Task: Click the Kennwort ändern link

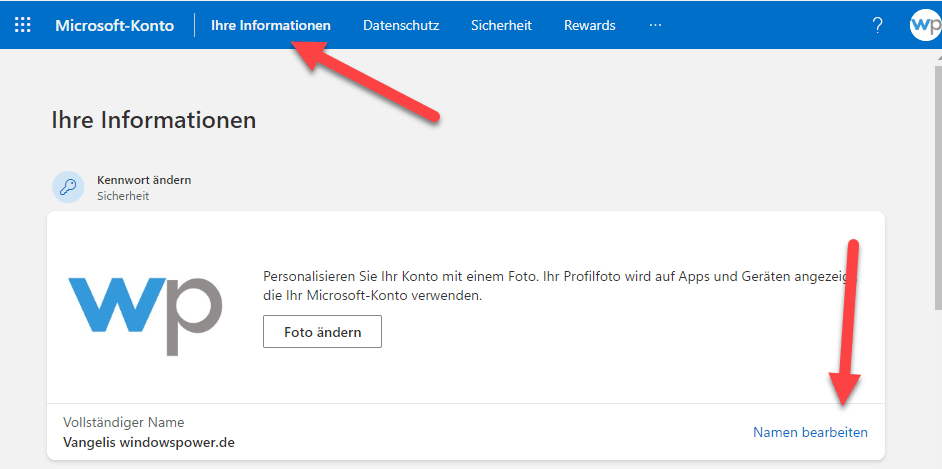Action: click(x=144, y=180)
